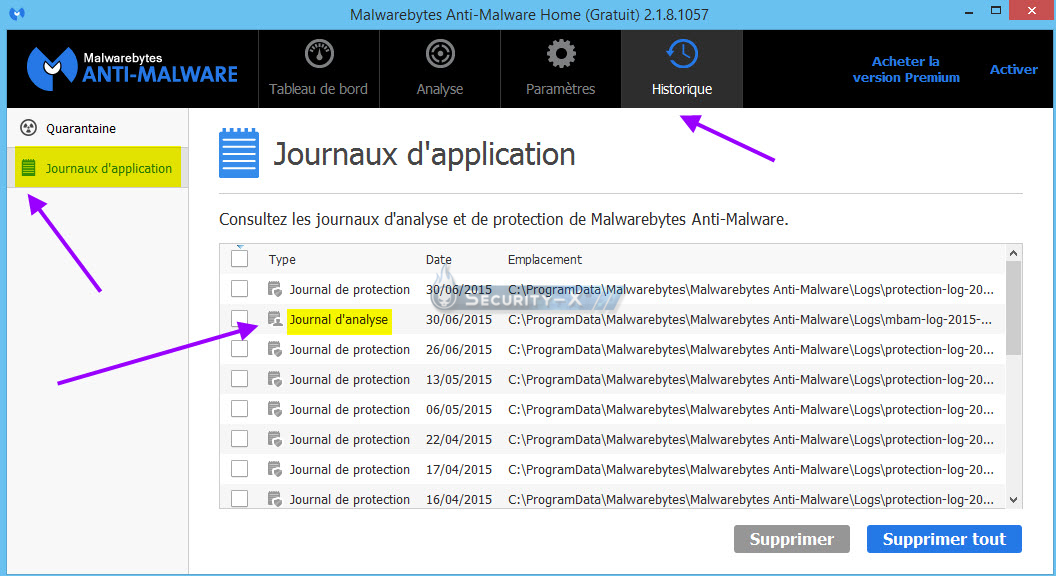Open Quarantaine in the sidebar
The image size is (1056, 576).
point(98,128)
